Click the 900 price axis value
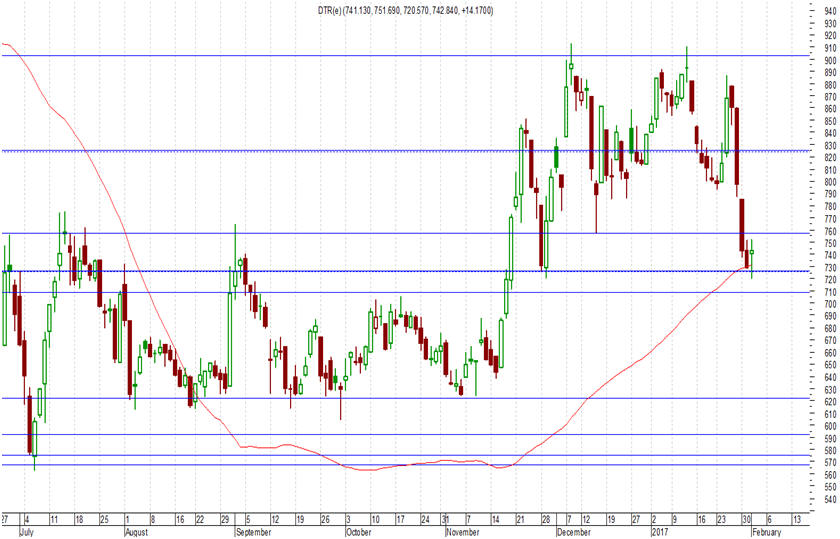The height and width of the screenshot is (539, 840). [830, 60]
